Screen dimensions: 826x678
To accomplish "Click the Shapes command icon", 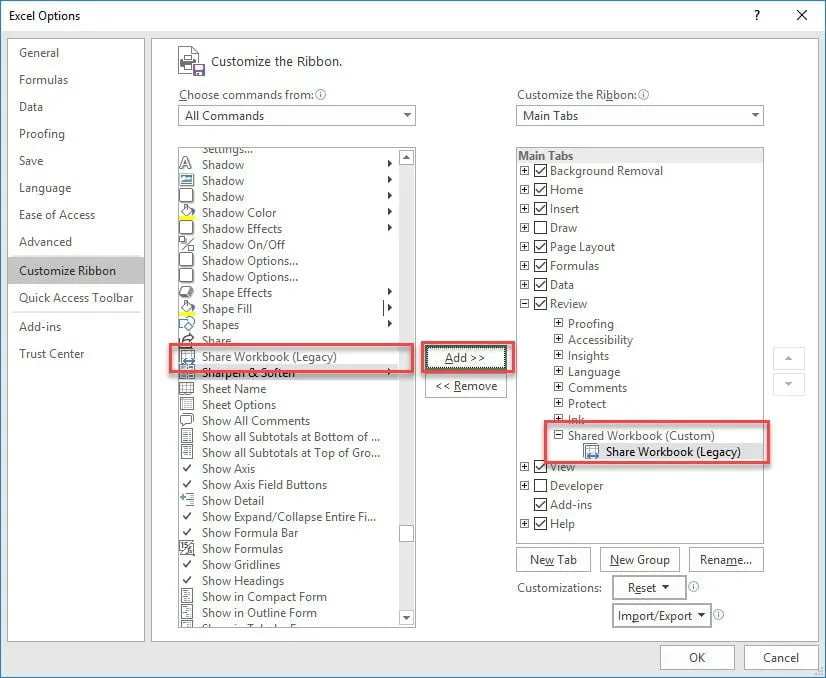I will tap(186, 325).
